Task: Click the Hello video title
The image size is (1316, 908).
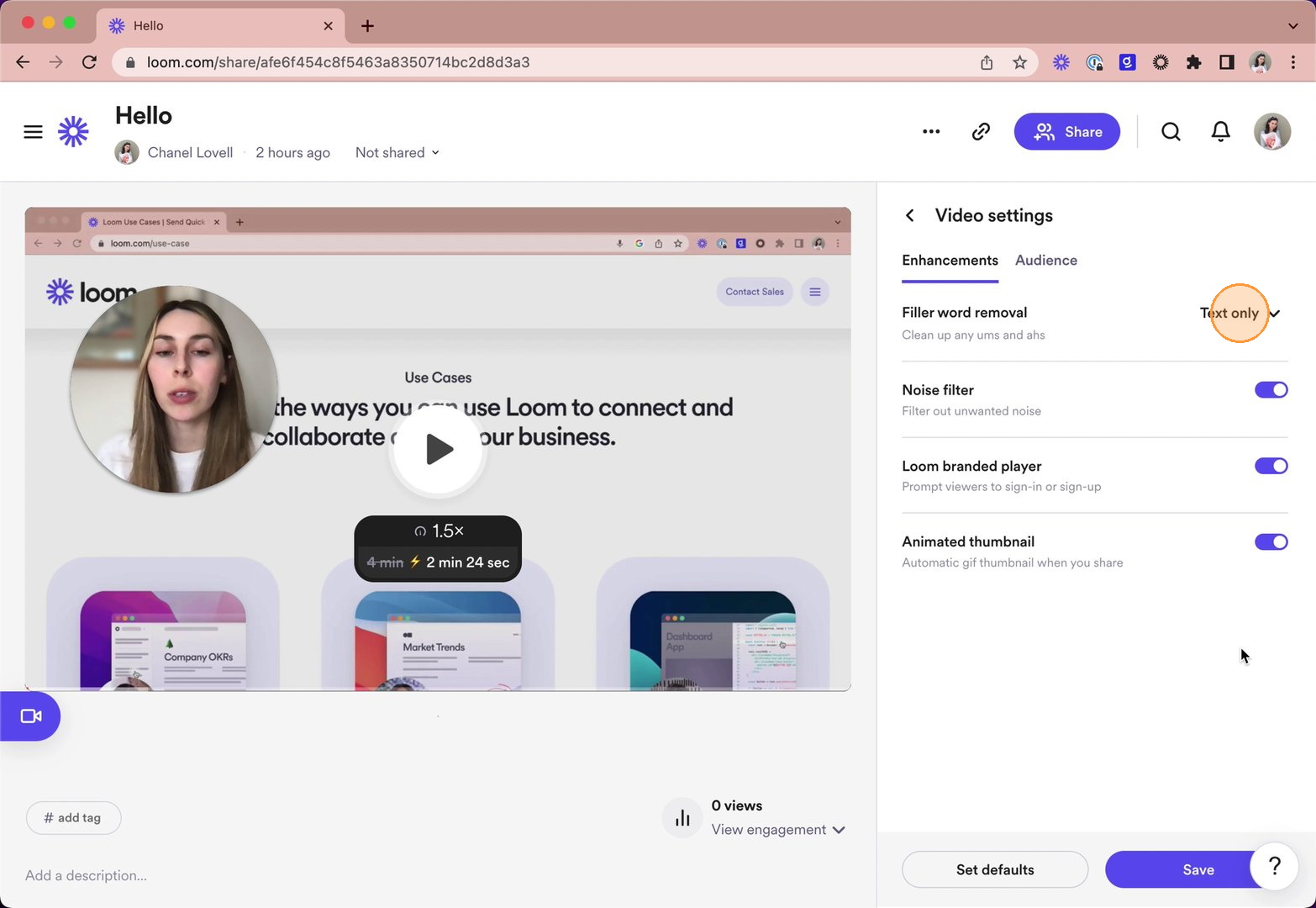Action: point(144,115)
